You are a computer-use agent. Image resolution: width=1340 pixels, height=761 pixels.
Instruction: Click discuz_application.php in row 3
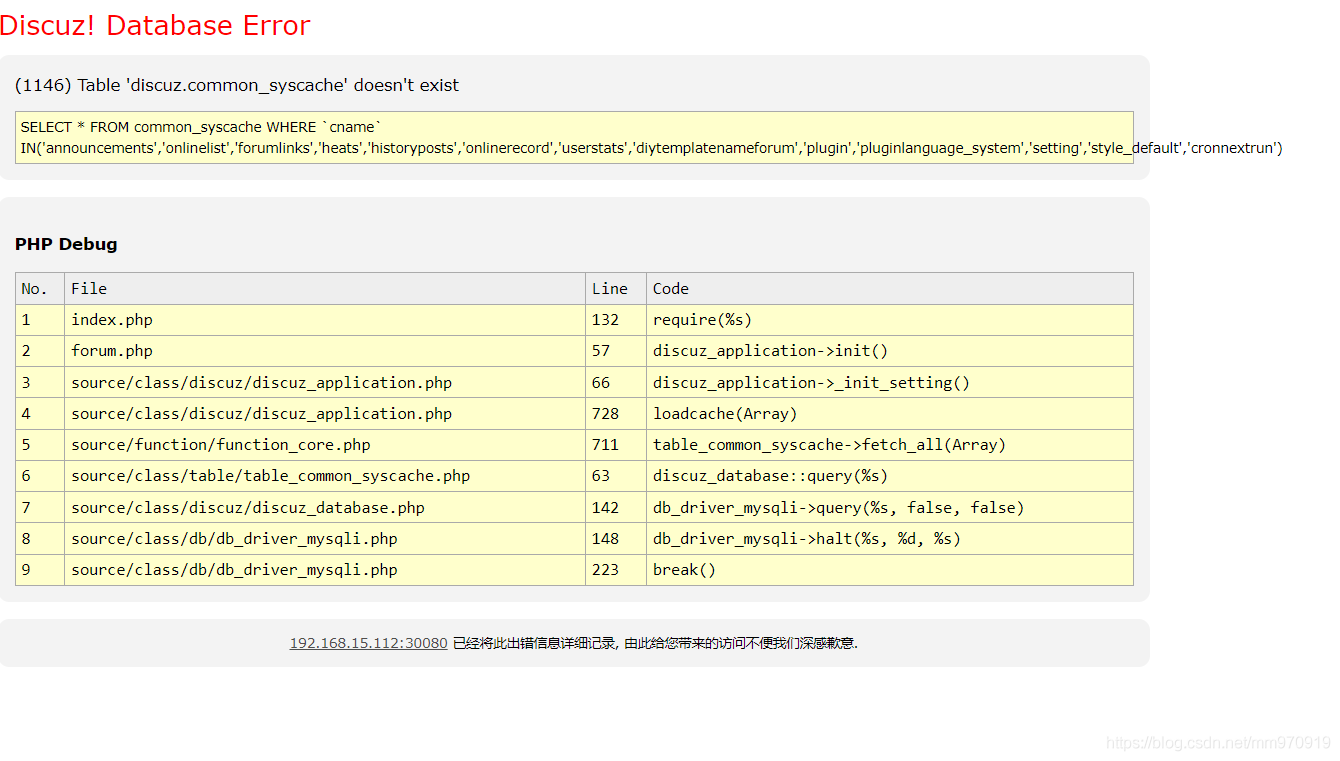[x=325, y=382]
